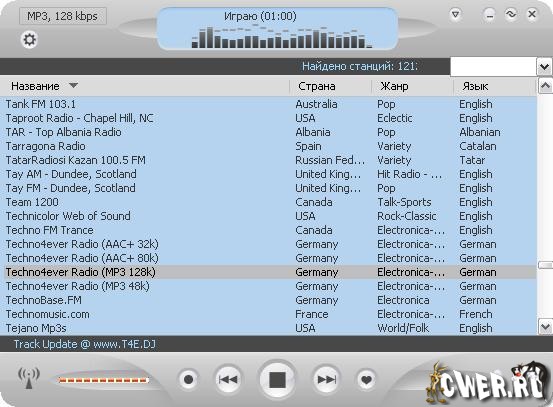
Task: Open the station filter dropdown arrow
Action: coord(544,67)
